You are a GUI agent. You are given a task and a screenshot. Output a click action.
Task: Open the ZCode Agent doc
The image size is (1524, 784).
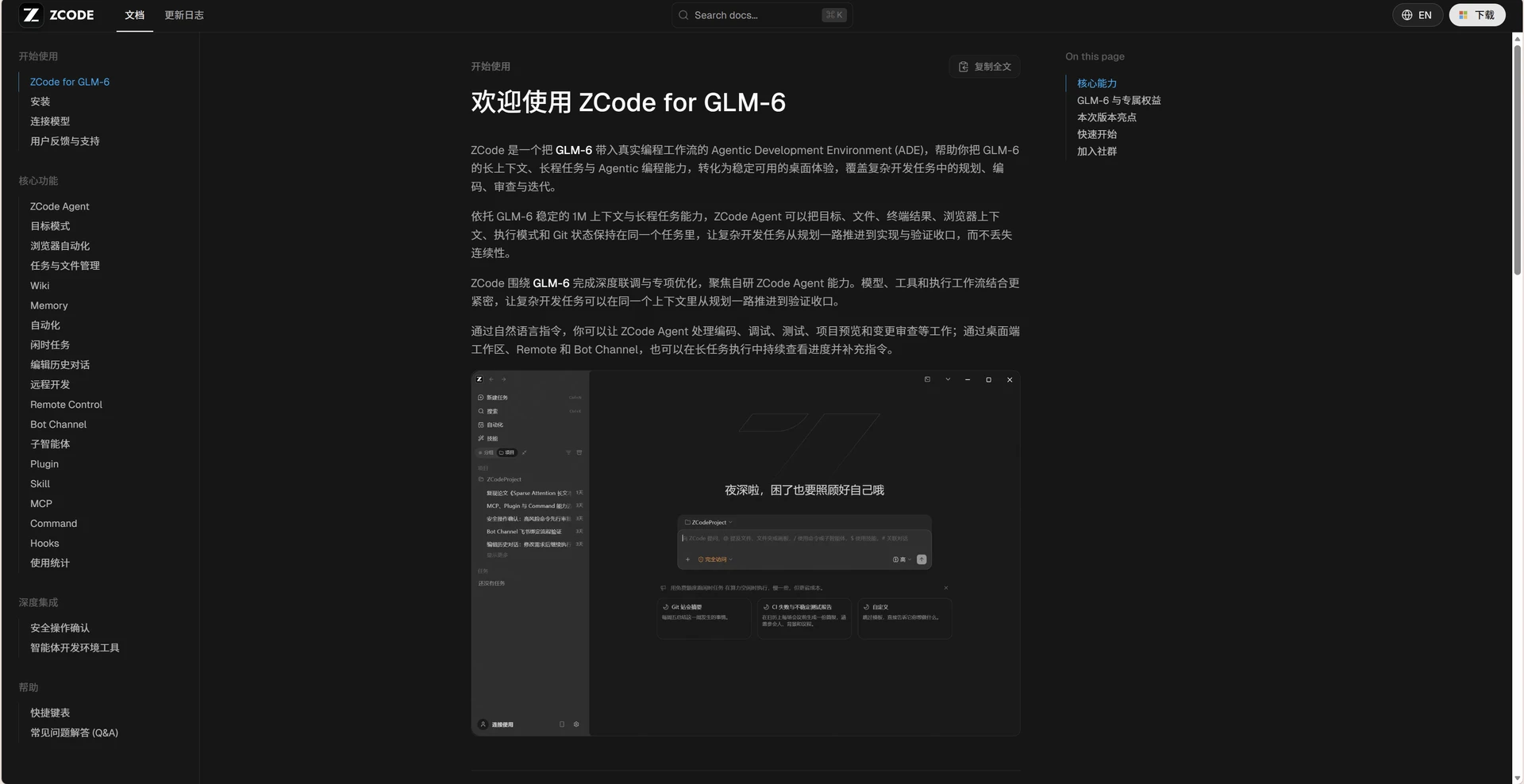60,206
